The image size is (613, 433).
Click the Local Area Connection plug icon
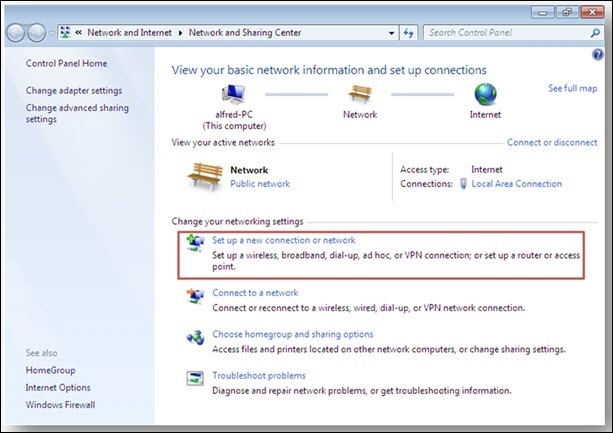(x=463, y=184)
